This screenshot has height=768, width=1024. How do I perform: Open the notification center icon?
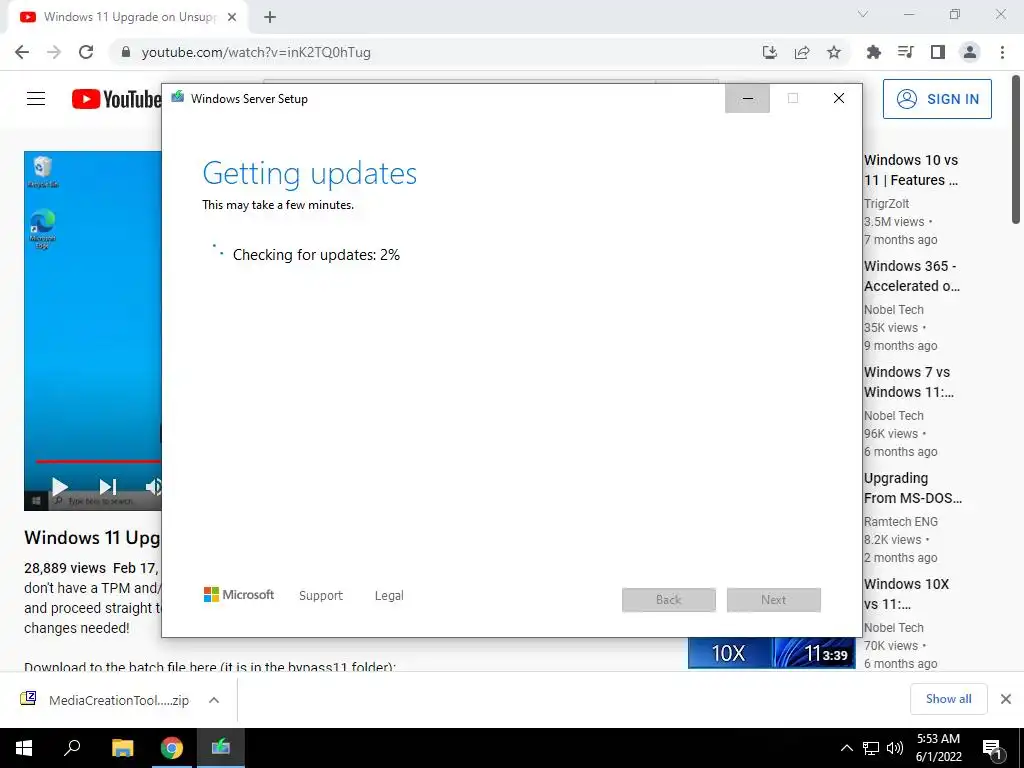point(992,749)
